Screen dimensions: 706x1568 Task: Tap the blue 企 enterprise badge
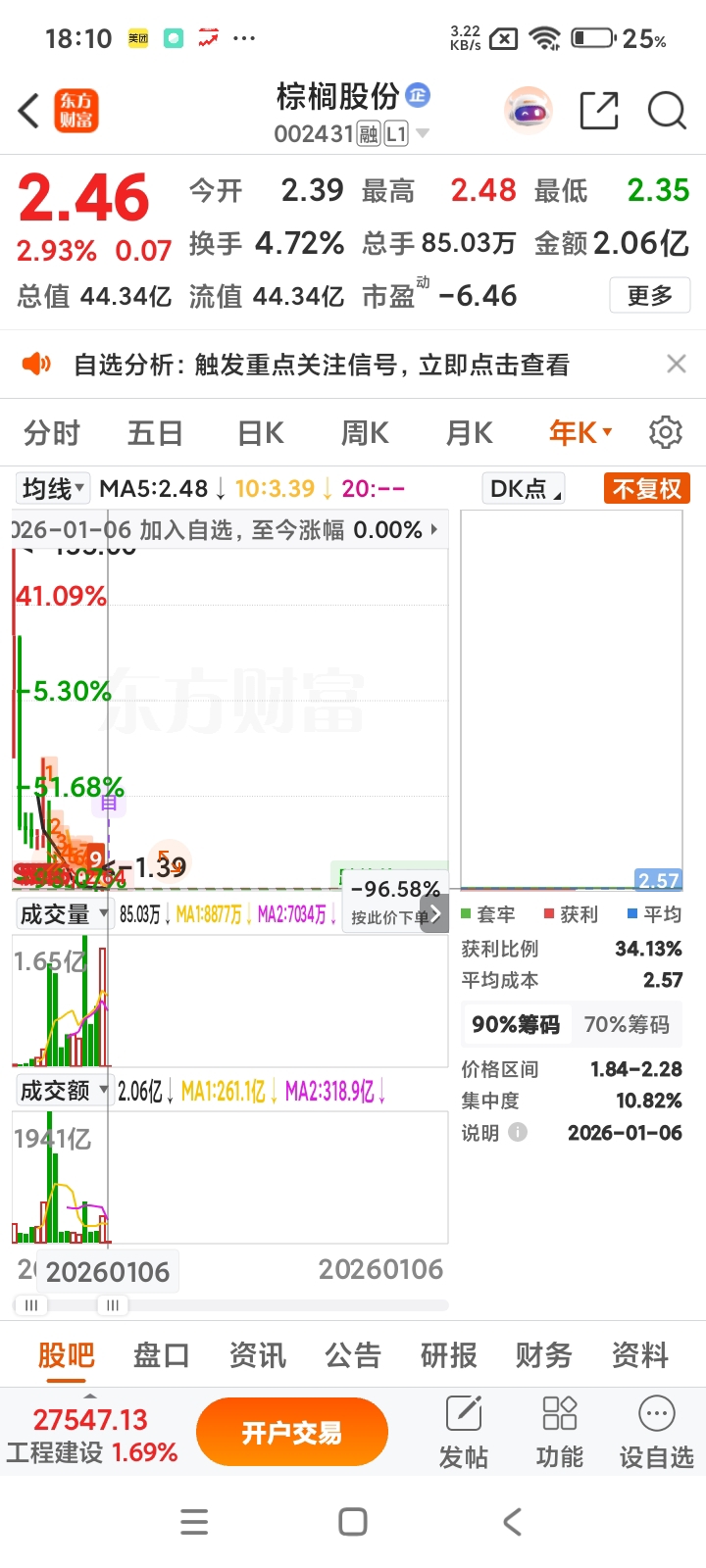click(x=418, y=95)
